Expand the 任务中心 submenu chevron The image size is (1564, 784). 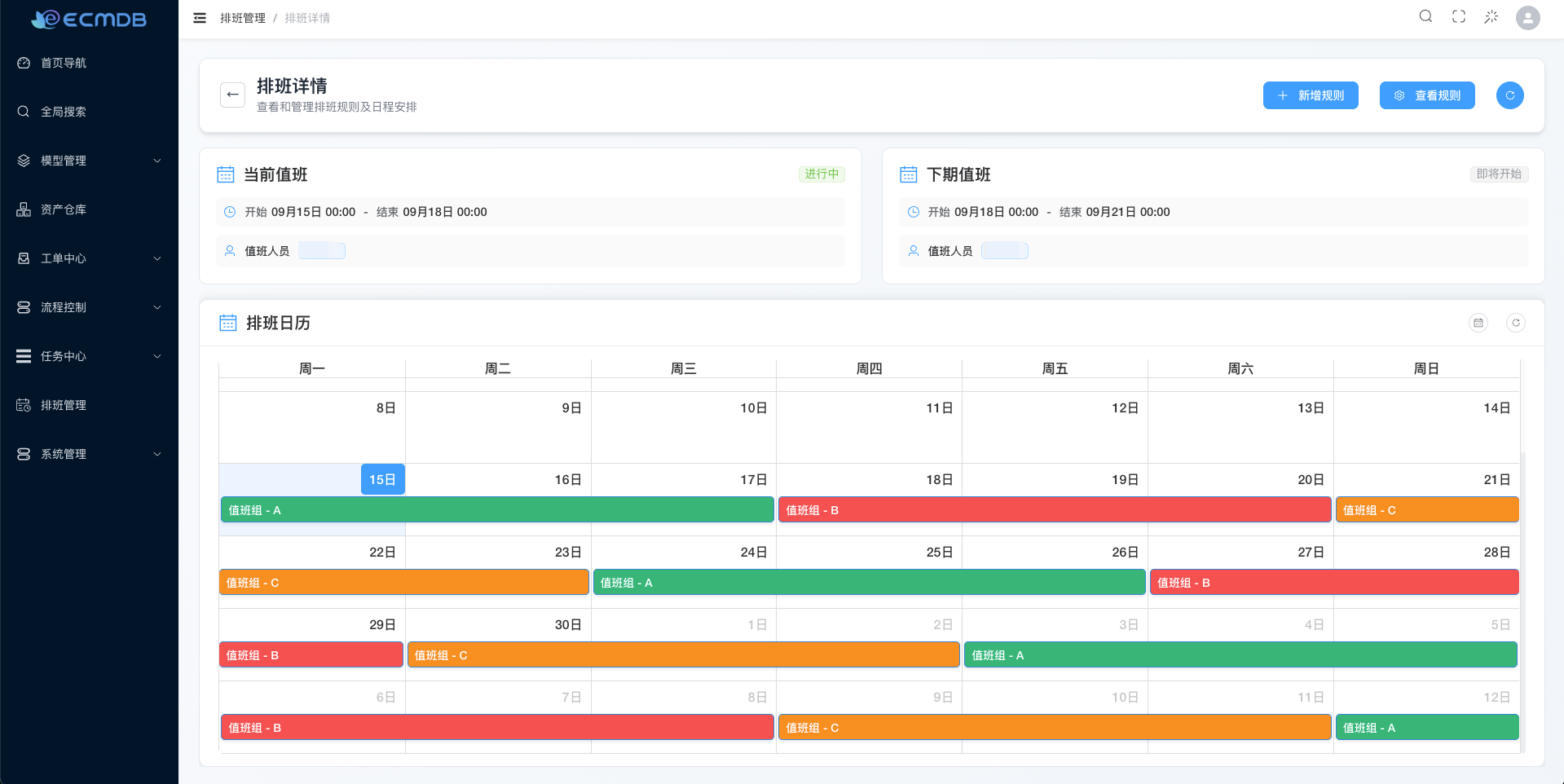[x=157, y=356]
